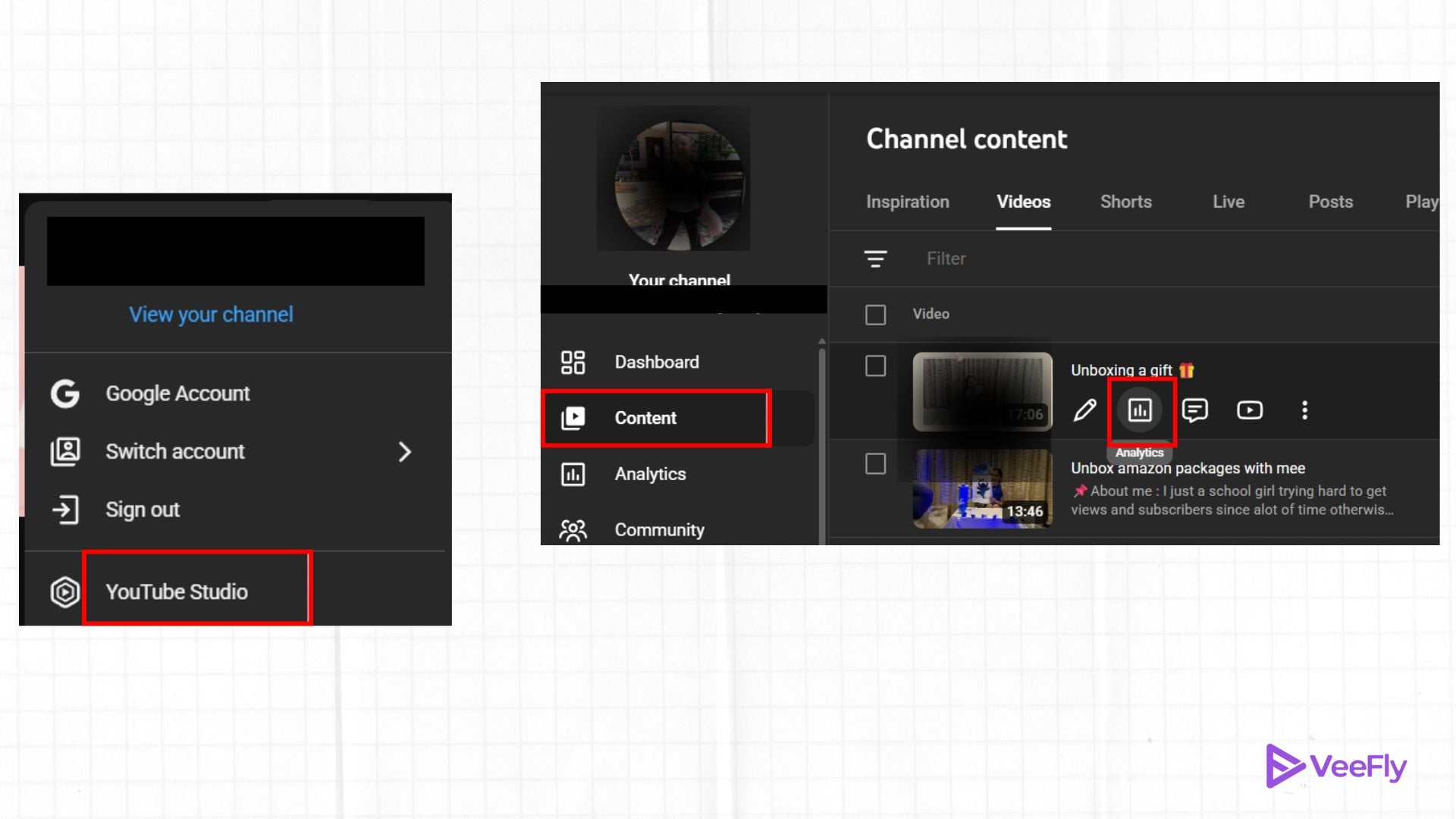Open Dashboard in the Studio sidebar
The width and height of the screenshot is (1456, 819).
[x=656, y=362]
